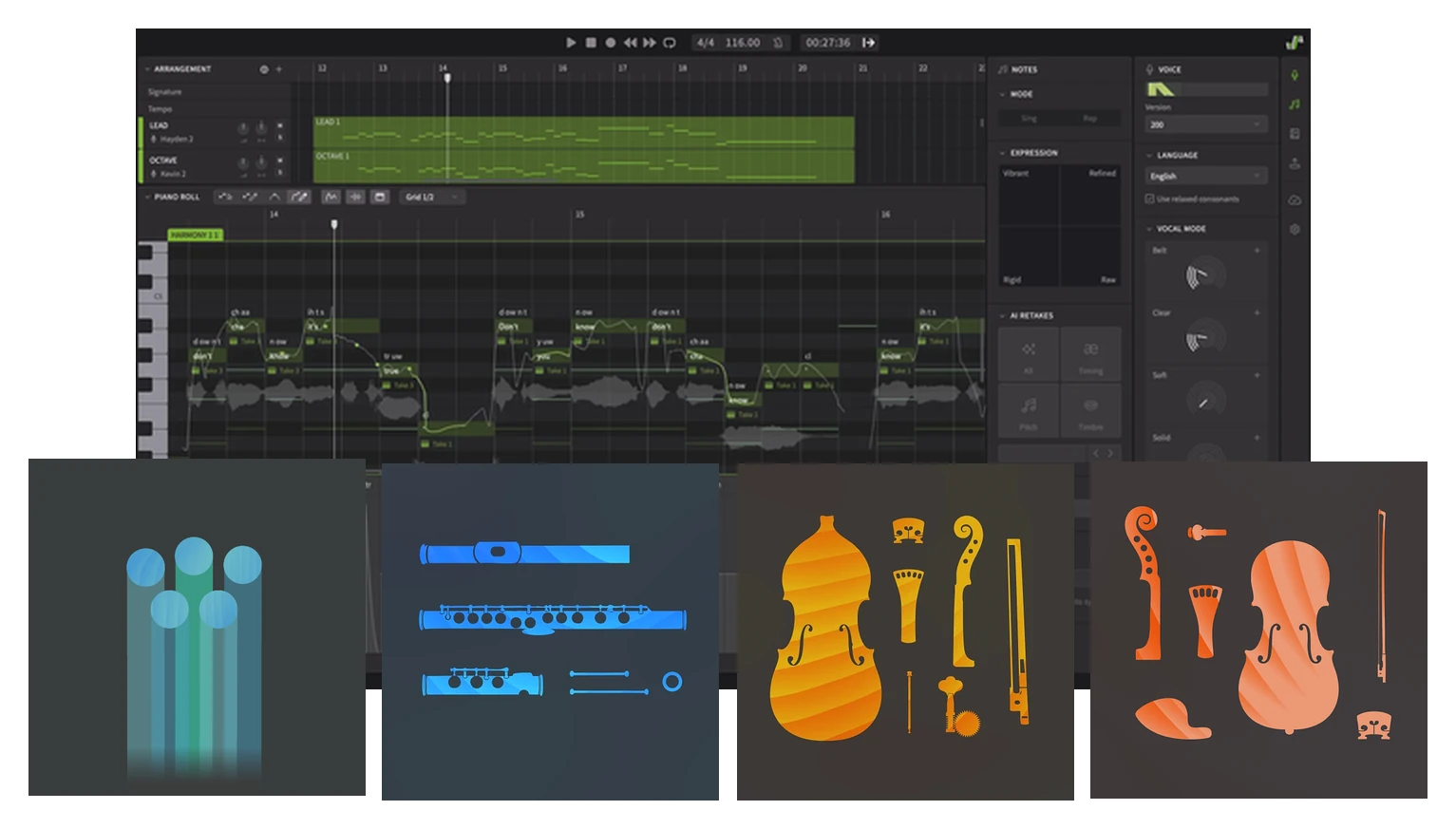The width and height of the screenshot is (1456, 829).
Task: Click the OCTAVE track pan knob
Action: tap(260, 163)
